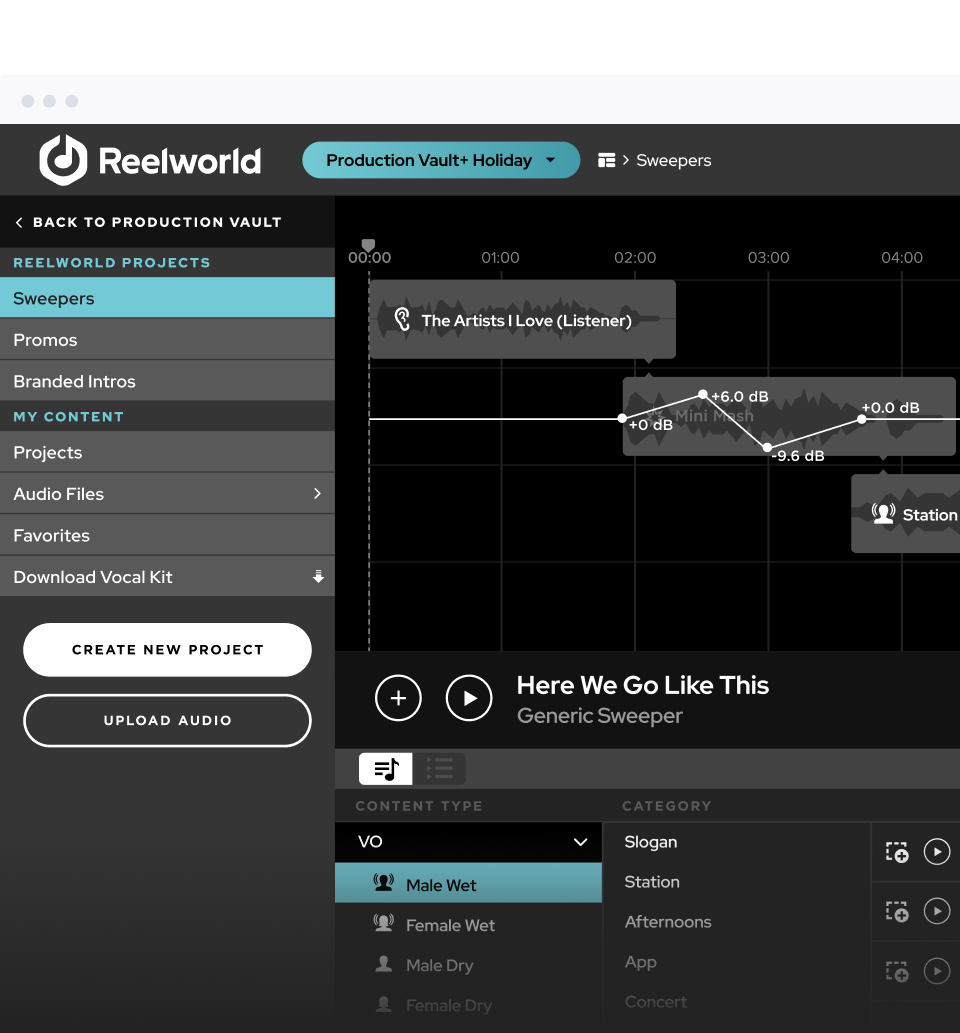This screenshot has height=1033, width=960.
Task: Choose the Slogan category
Action: [x=650, y=842]
